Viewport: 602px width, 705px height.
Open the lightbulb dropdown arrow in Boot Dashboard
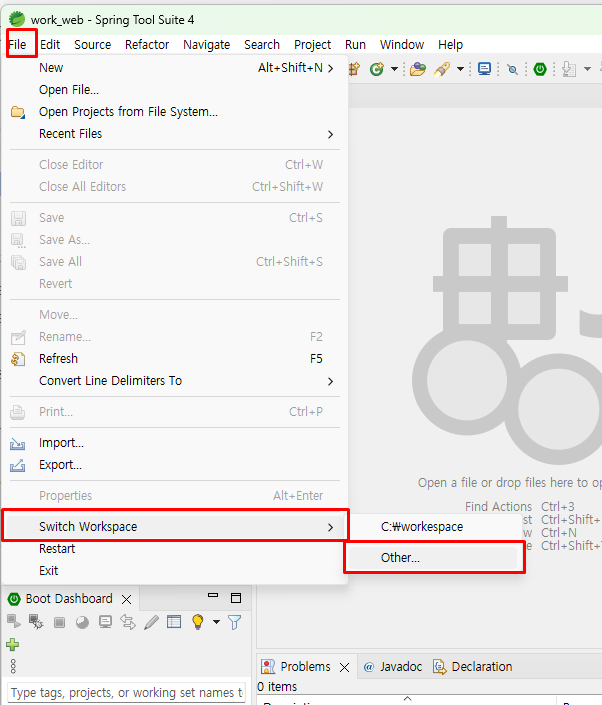coord(216,622)
